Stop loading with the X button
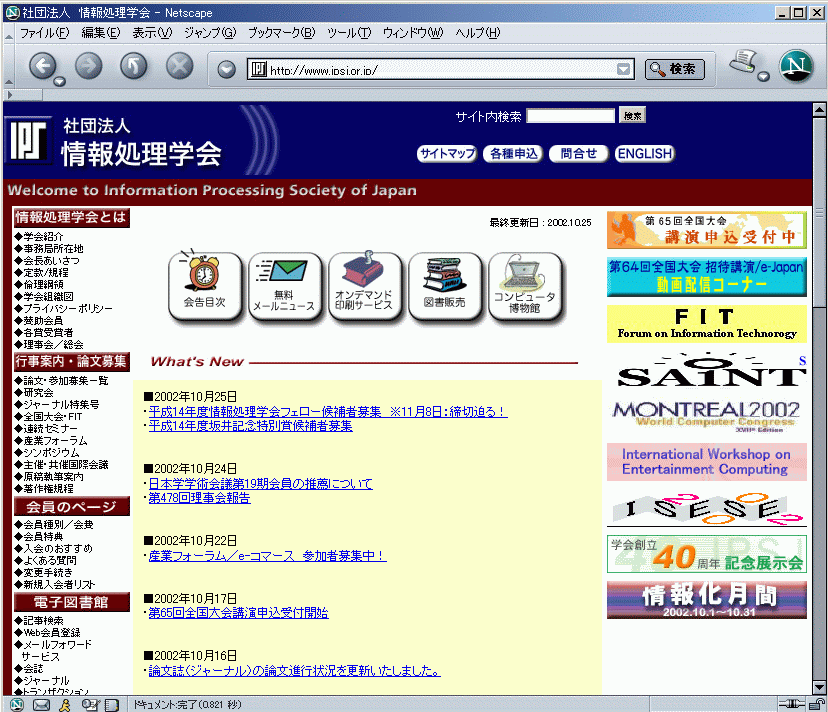828x712 pixels. pyautogui.click(x=180, y=67)
